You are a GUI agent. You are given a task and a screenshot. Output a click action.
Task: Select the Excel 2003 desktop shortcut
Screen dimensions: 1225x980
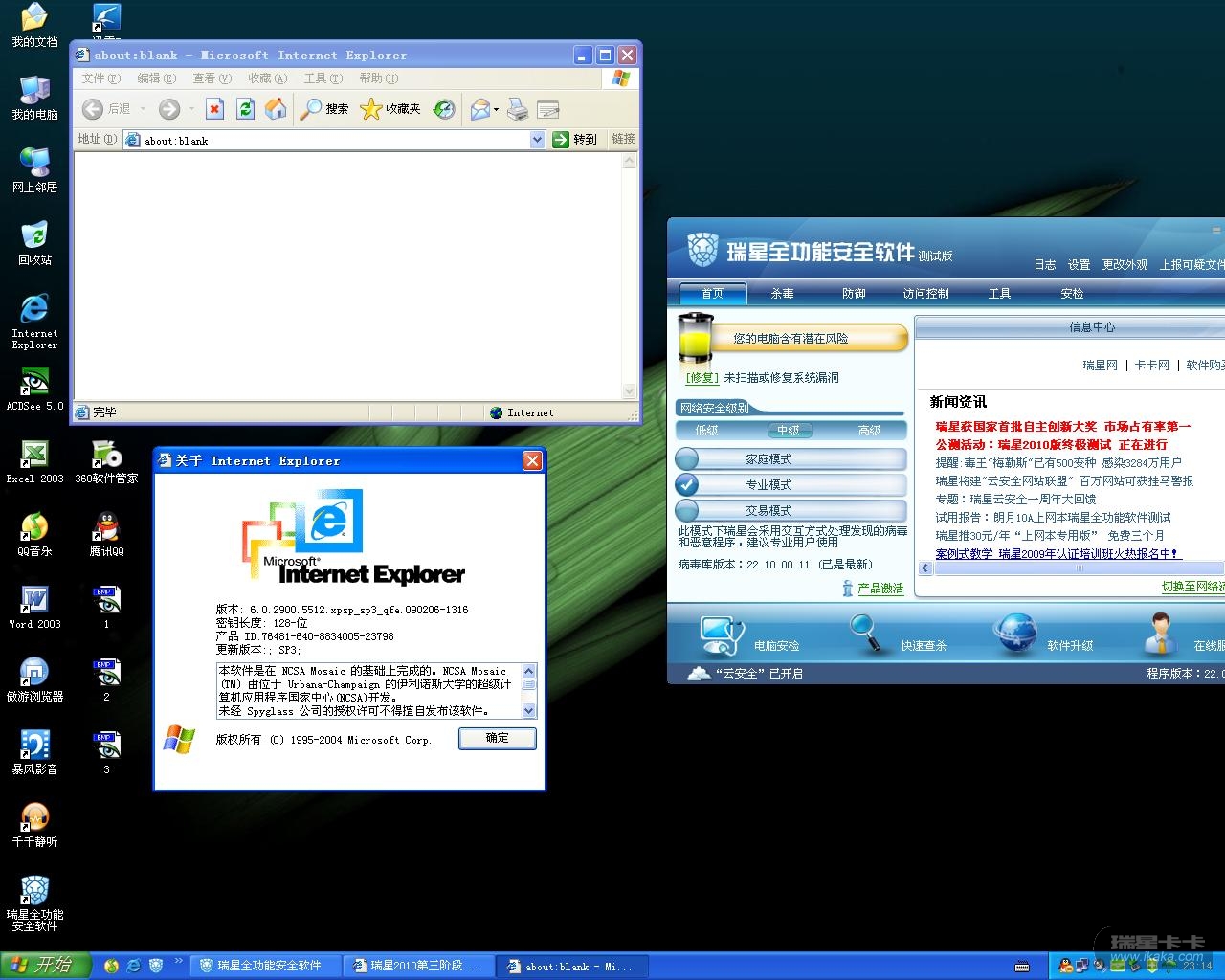point(34,462)
